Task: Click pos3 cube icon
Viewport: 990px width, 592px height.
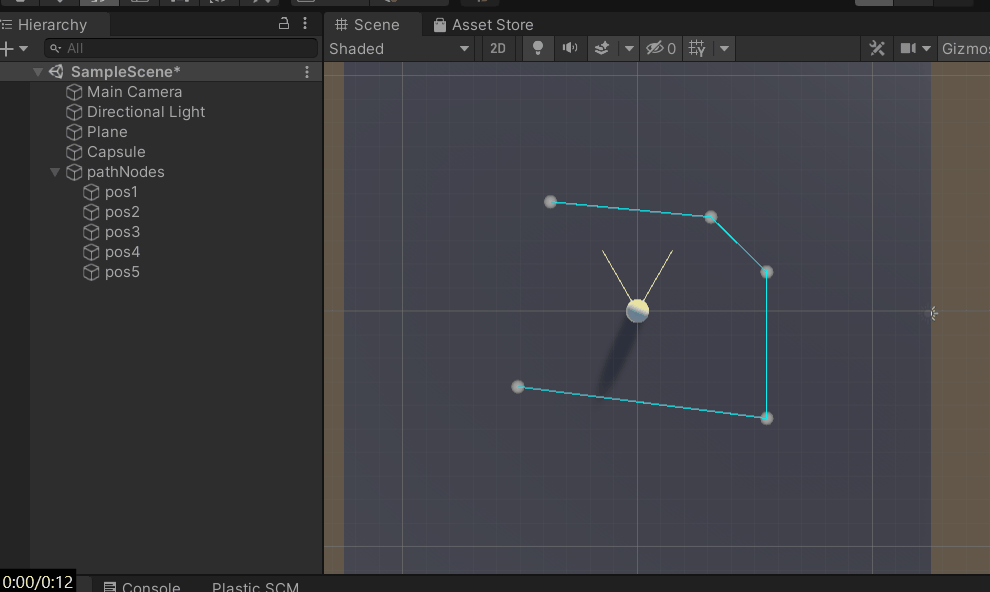Action: tap(92, 232)
